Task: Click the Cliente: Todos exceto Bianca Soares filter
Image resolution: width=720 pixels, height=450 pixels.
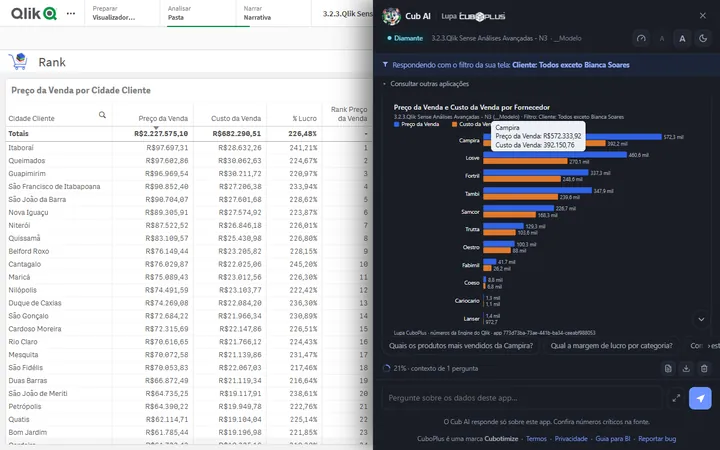Action: click(x=571, y=65)
